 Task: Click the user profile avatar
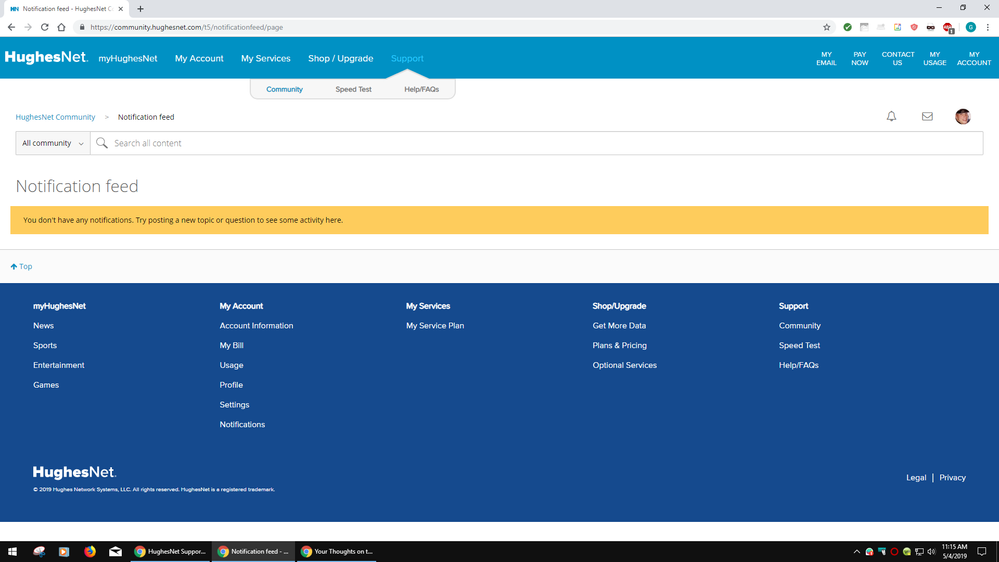[x=962, y=117]
